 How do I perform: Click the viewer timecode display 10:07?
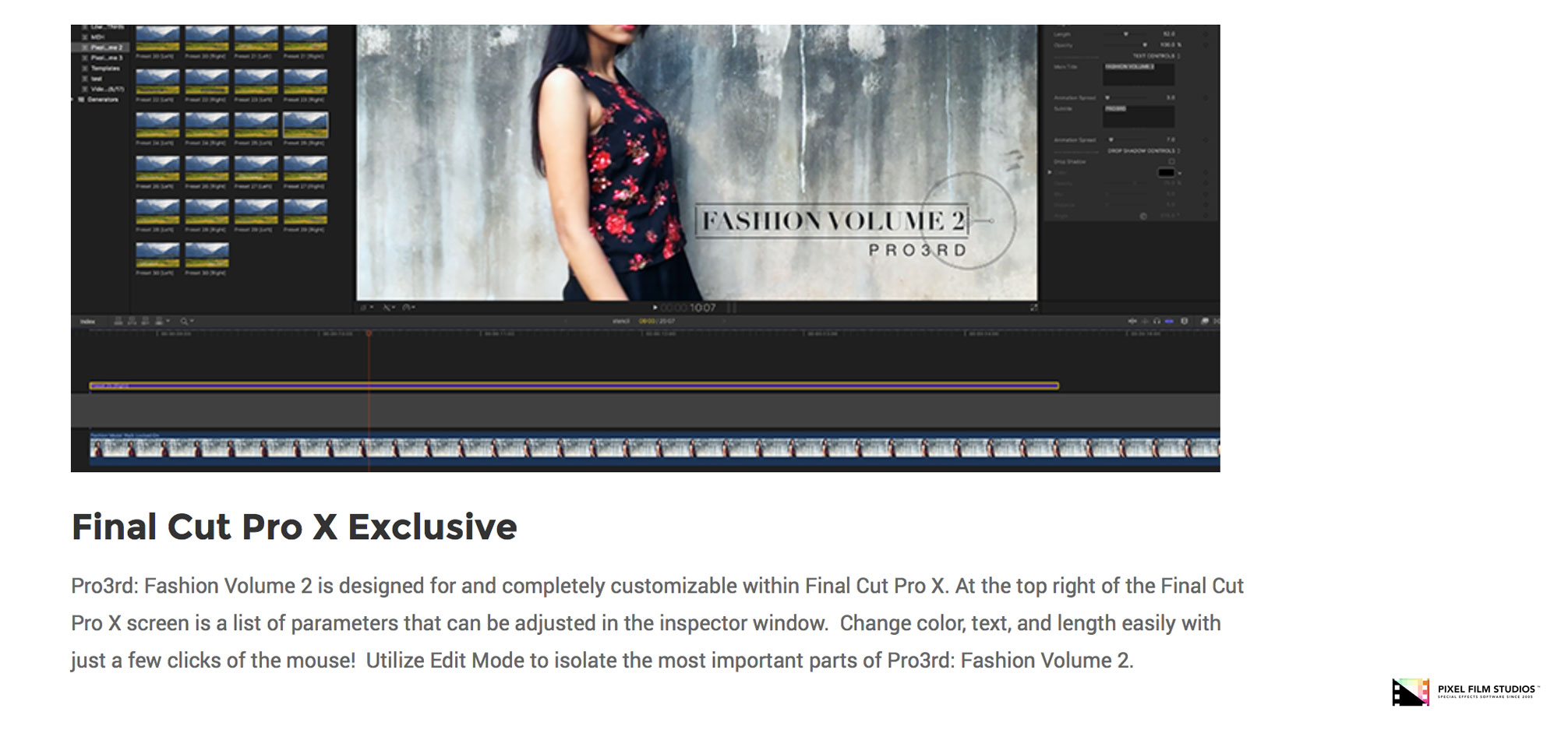tap(688, 308)
